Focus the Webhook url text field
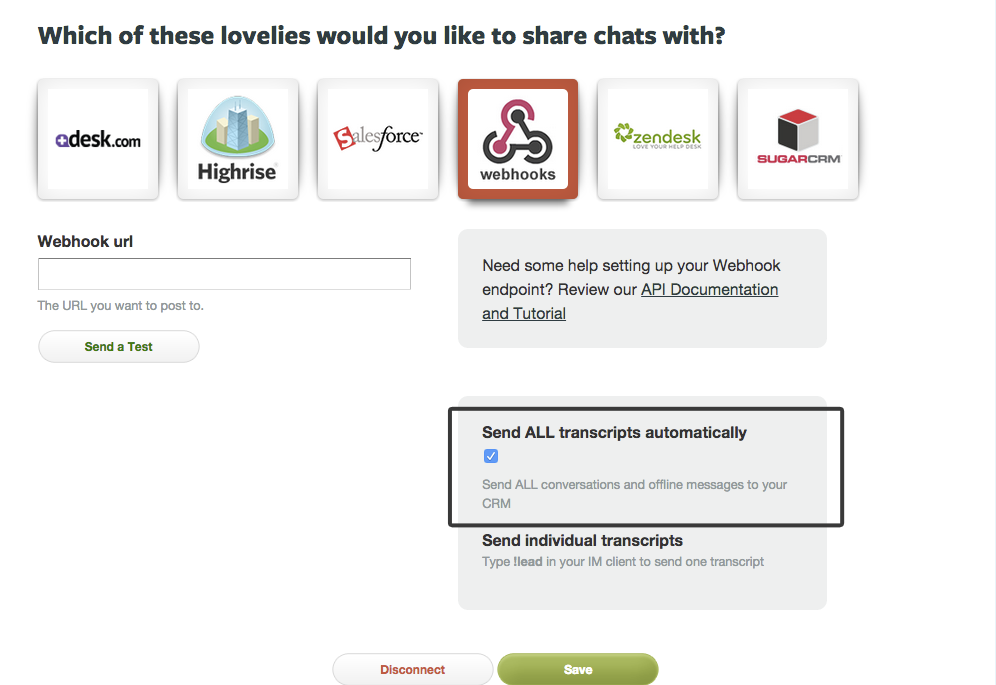The width and height of the screenshot is (996, 685). point(224,274)
